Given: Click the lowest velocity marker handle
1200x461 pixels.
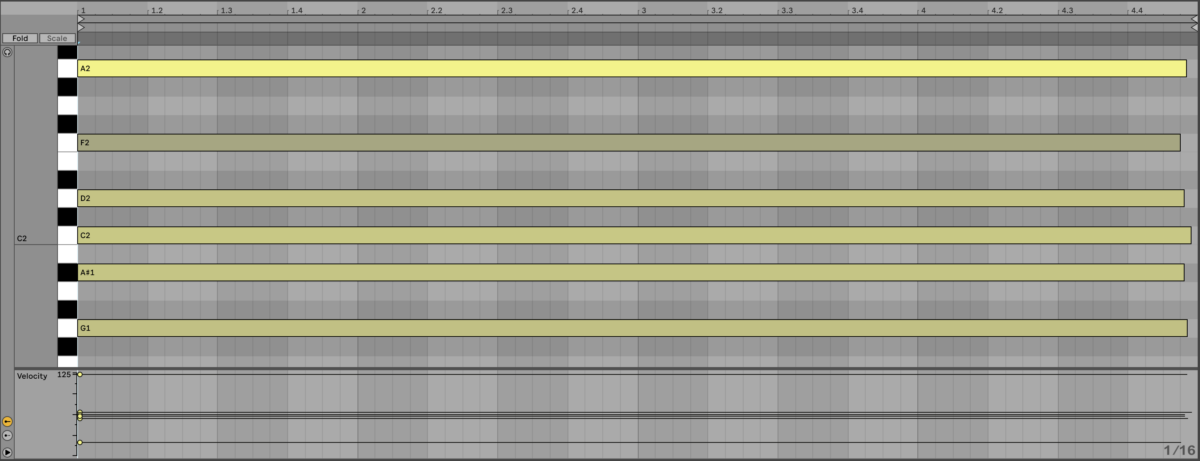Looking at the screenshot, I should pos(80,442).
